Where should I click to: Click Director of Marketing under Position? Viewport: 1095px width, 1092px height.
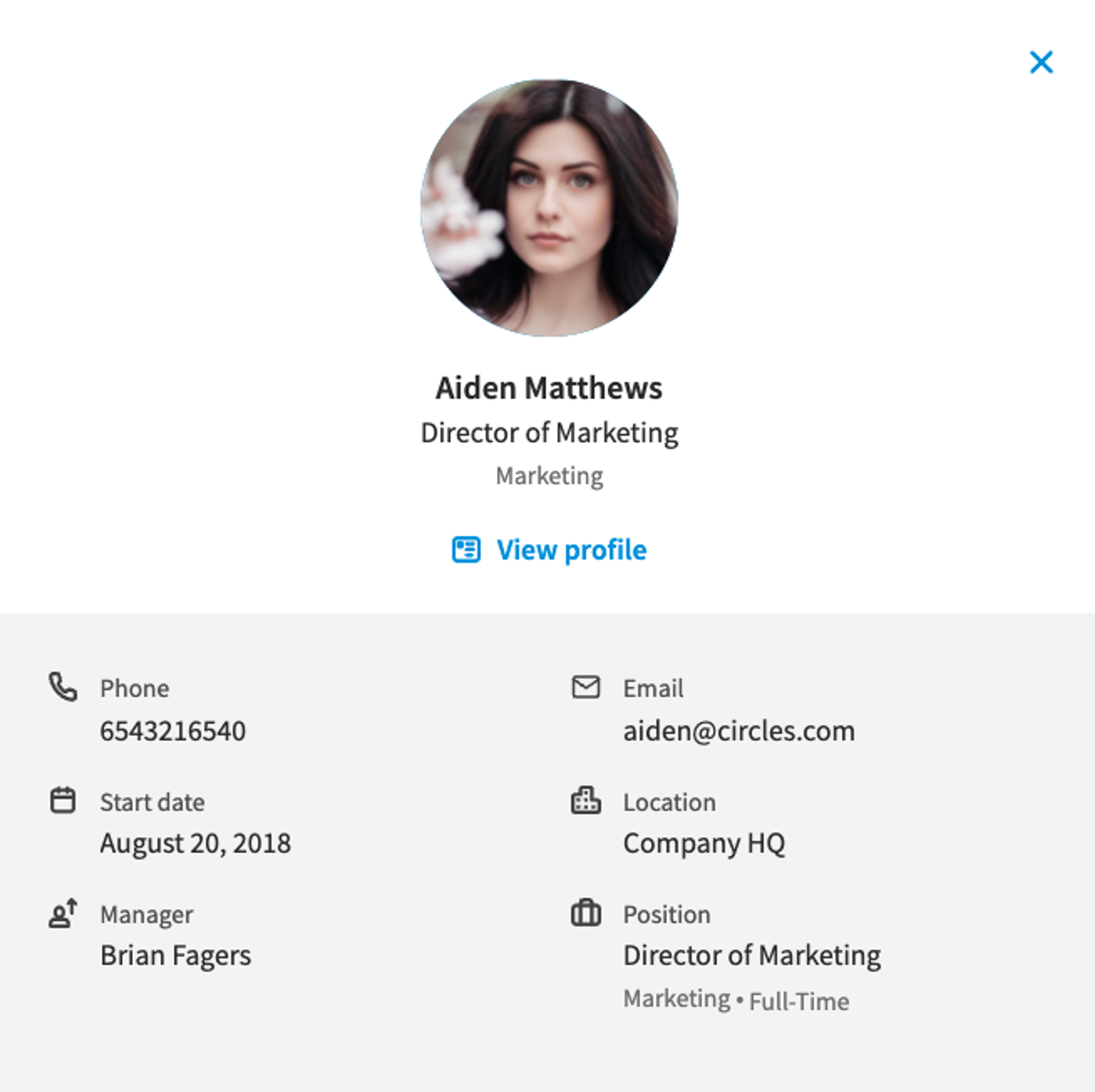click(x=752, y=955)
